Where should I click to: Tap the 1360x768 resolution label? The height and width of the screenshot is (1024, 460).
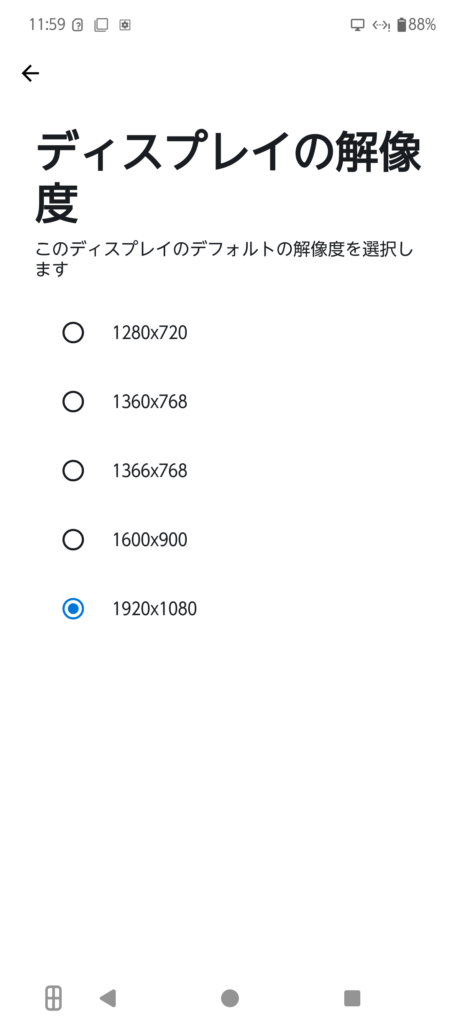(x=150, y=402)
